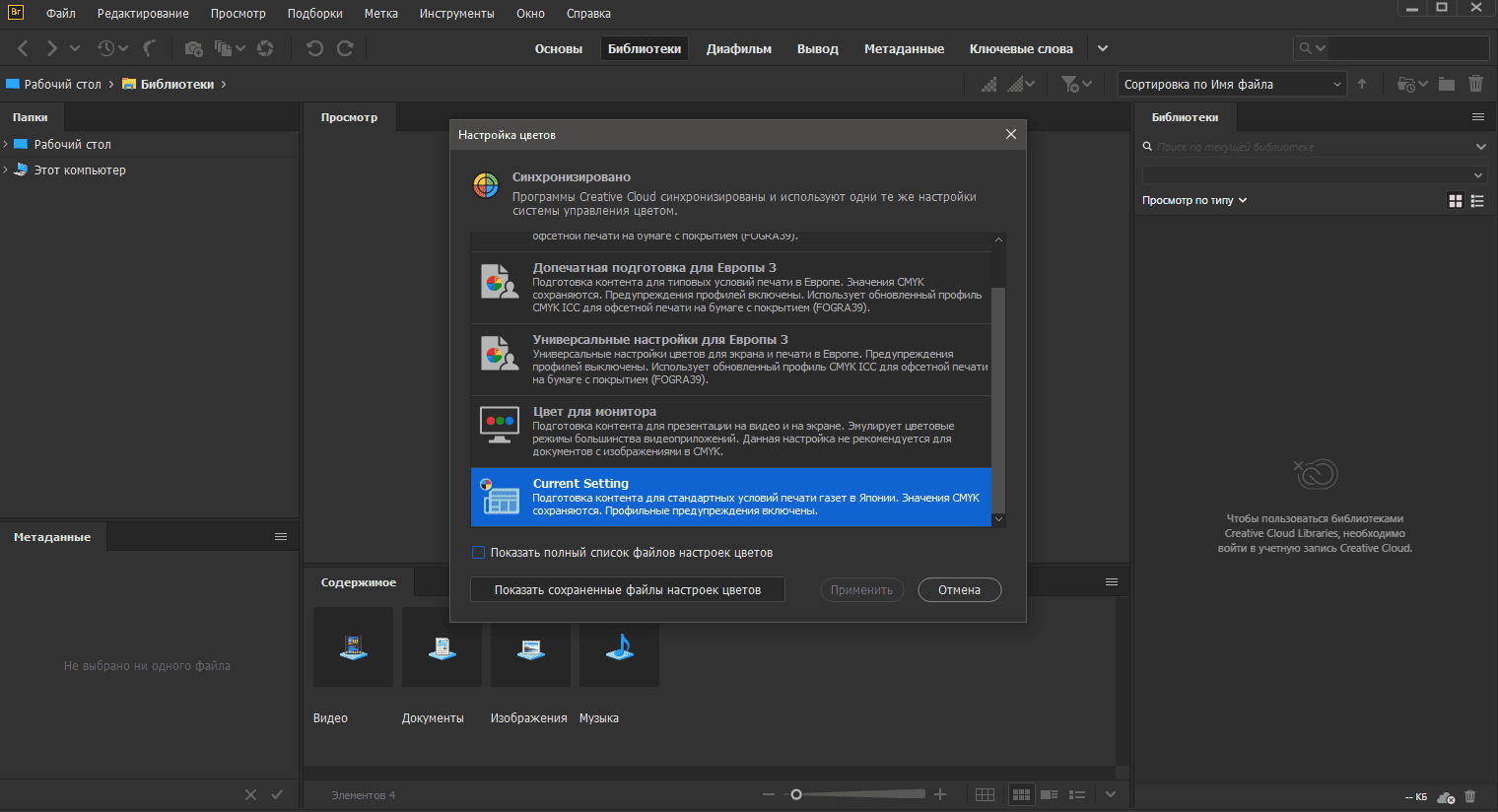
Task: Go back with the left arrow icon
Action: pyautogui.click(x=23, y=48)
